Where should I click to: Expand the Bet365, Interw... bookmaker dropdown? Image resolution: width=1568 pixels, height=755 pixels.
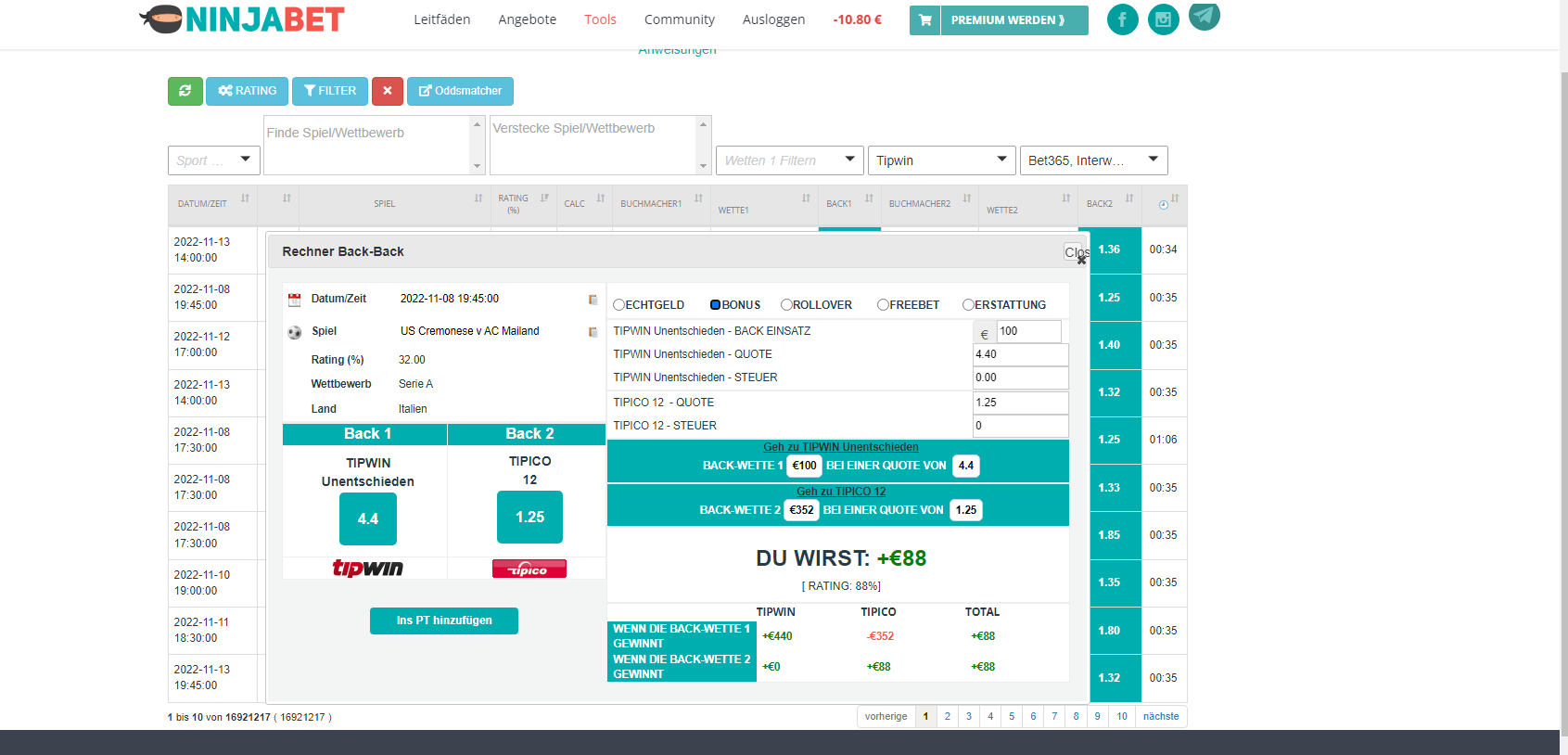tap(1094, 160)
